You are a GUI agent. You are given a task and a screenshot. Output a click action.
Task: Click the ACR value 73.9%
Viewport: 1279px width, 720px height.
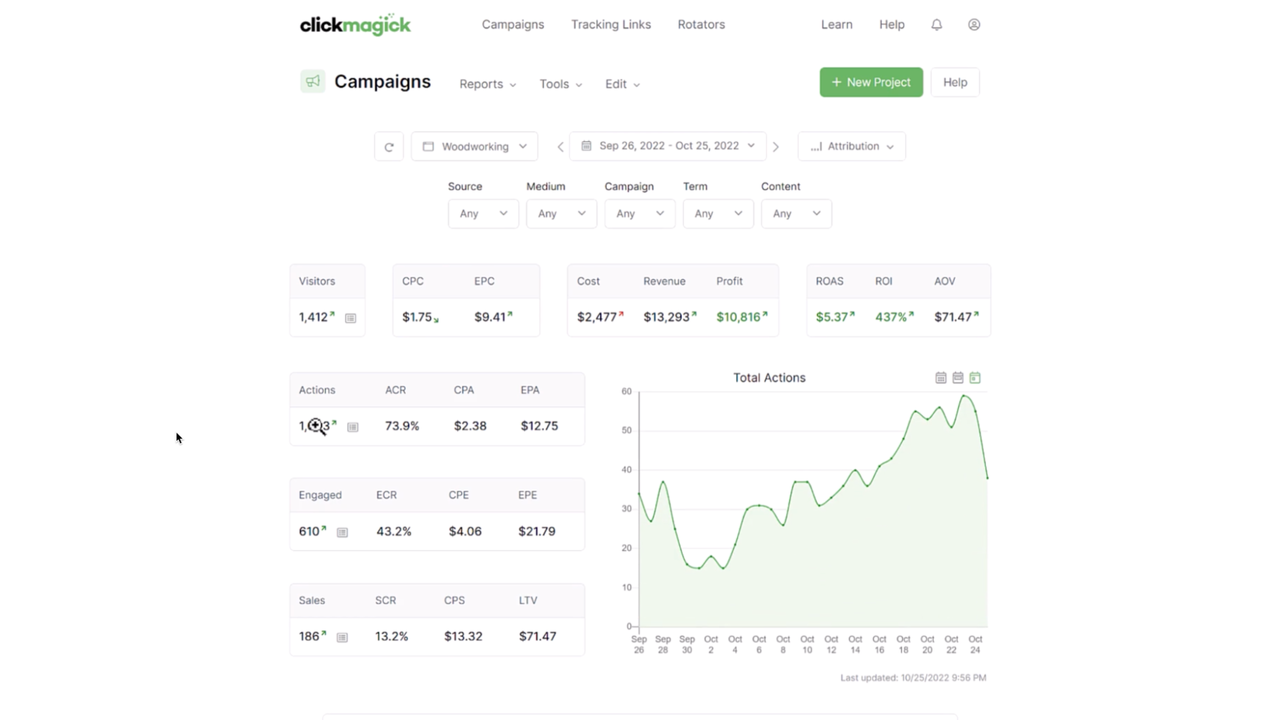point(402,426)
